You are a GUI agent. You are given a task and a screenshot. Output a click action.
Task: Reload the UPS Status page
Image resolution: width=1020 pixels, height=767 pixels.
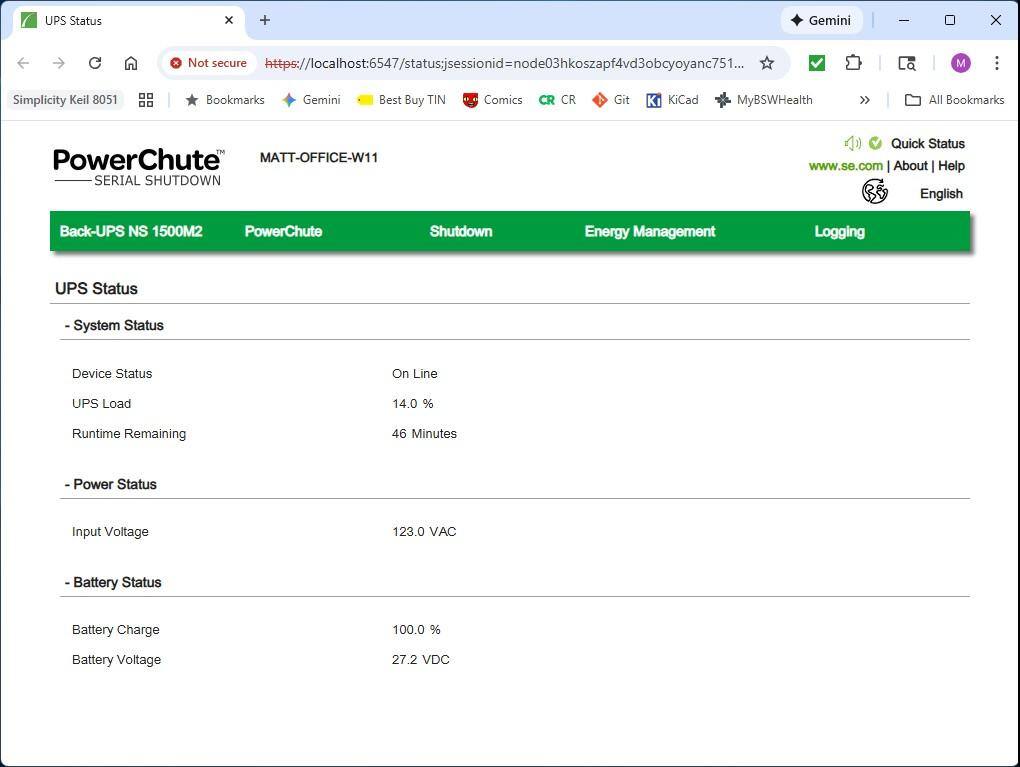click(x=95, y=63)
